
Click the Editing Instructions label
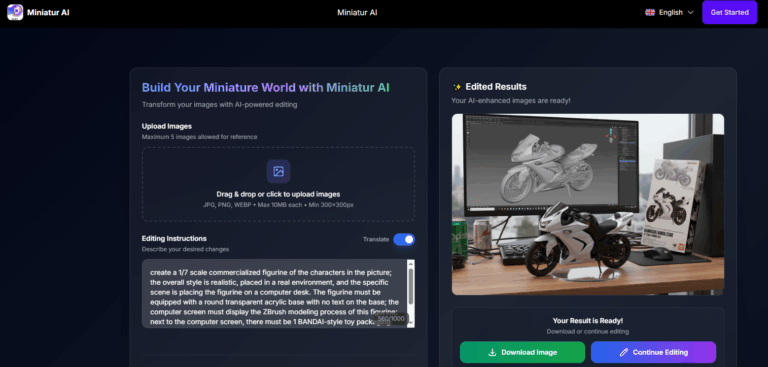(174, 239)
